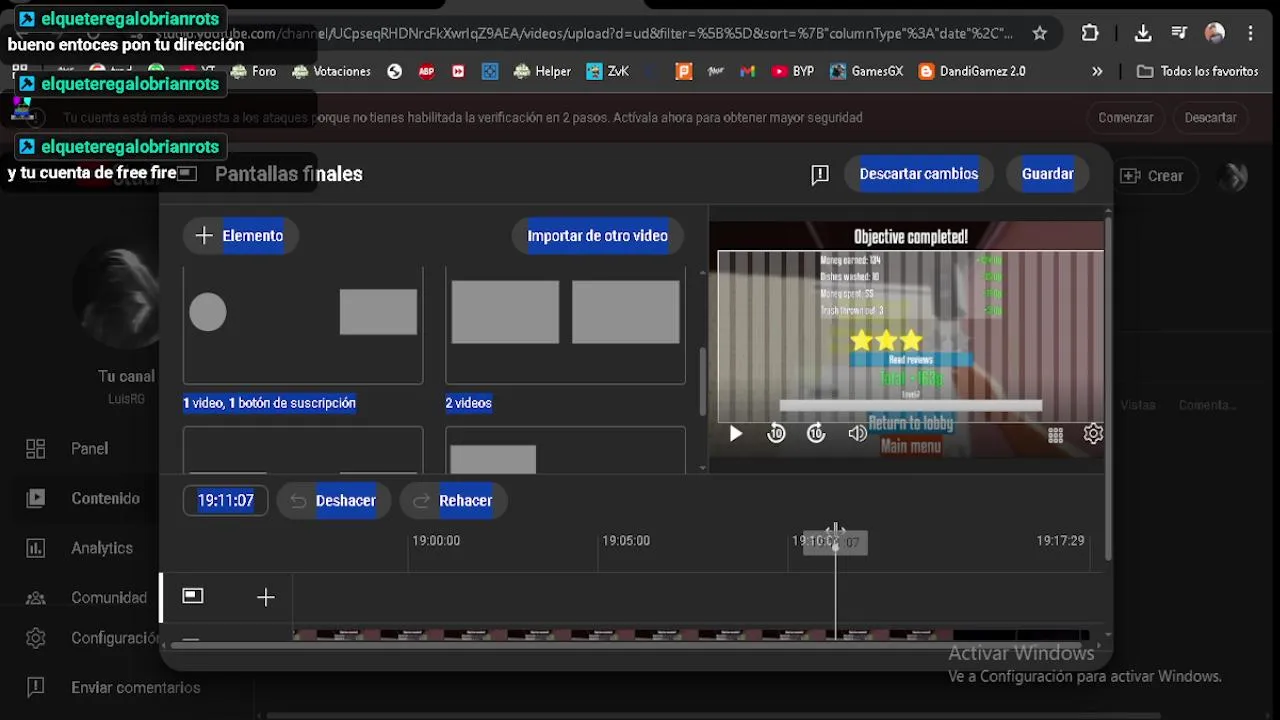Skip forward 10 seconds in preview
Screen dimensions: 1280x720
point(816,434)
